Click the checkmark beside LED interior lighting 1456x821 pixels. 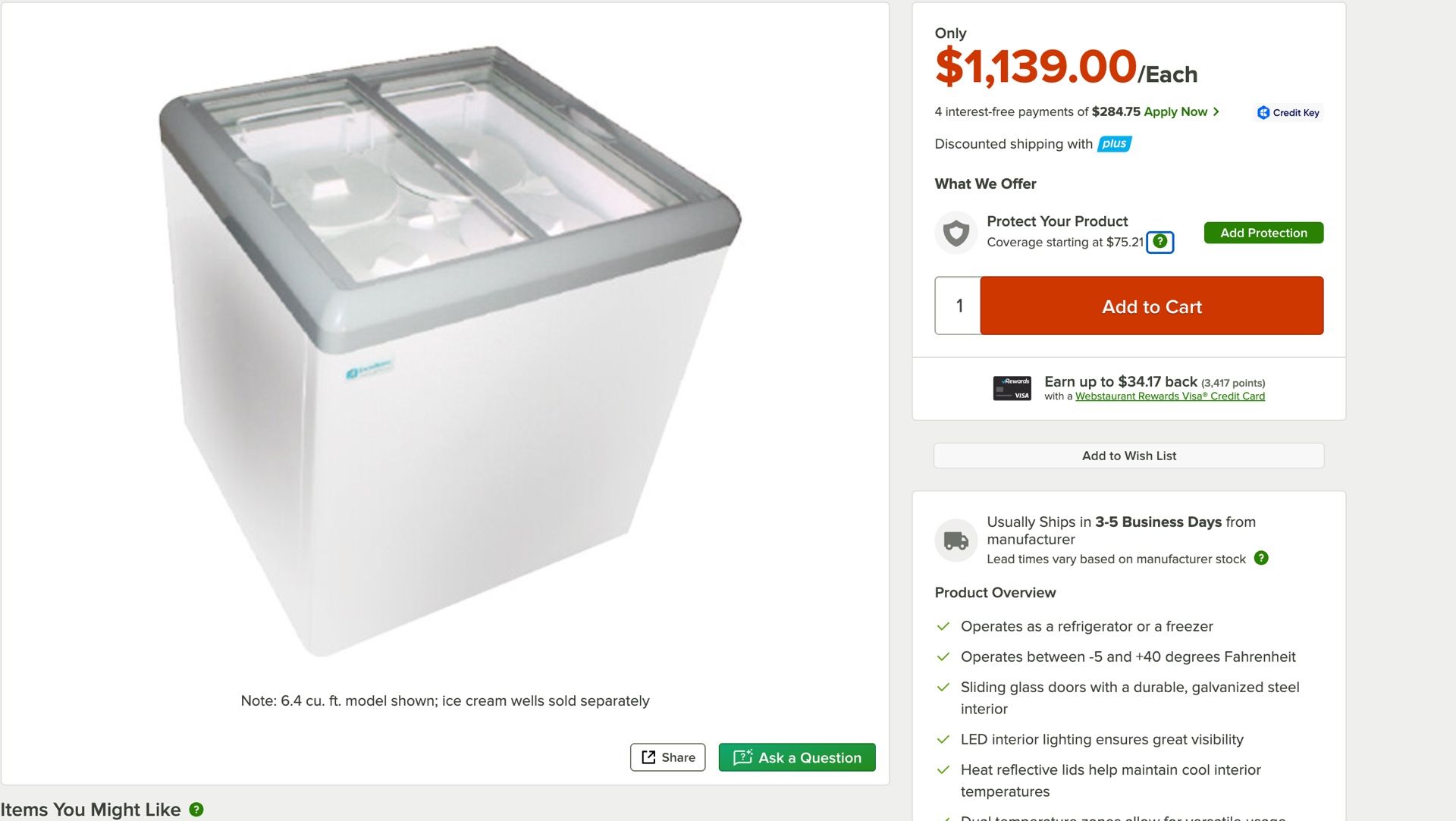click(943, 739)
